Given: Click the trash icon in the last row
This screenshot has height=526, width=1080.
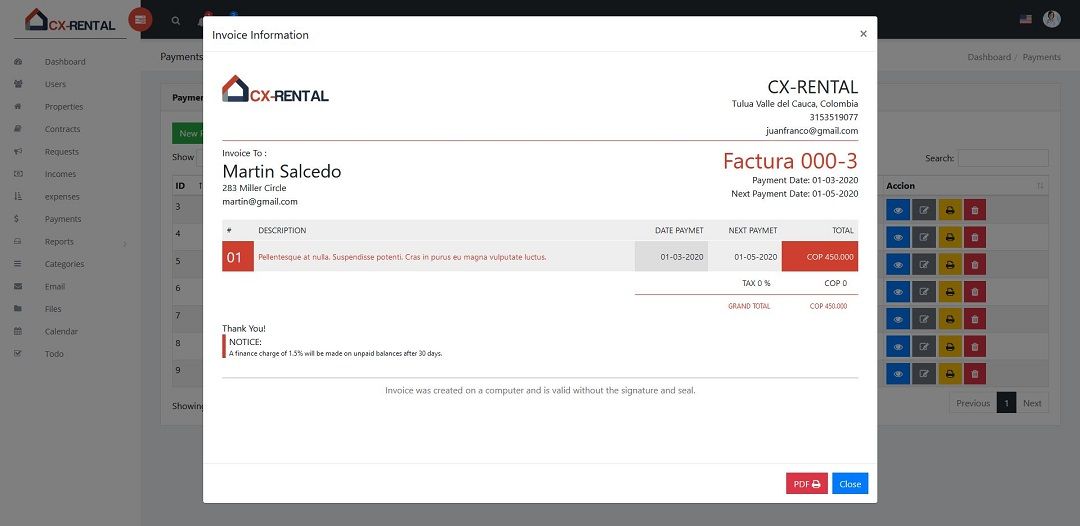Looking at the screenshot, I should [975, 373].
